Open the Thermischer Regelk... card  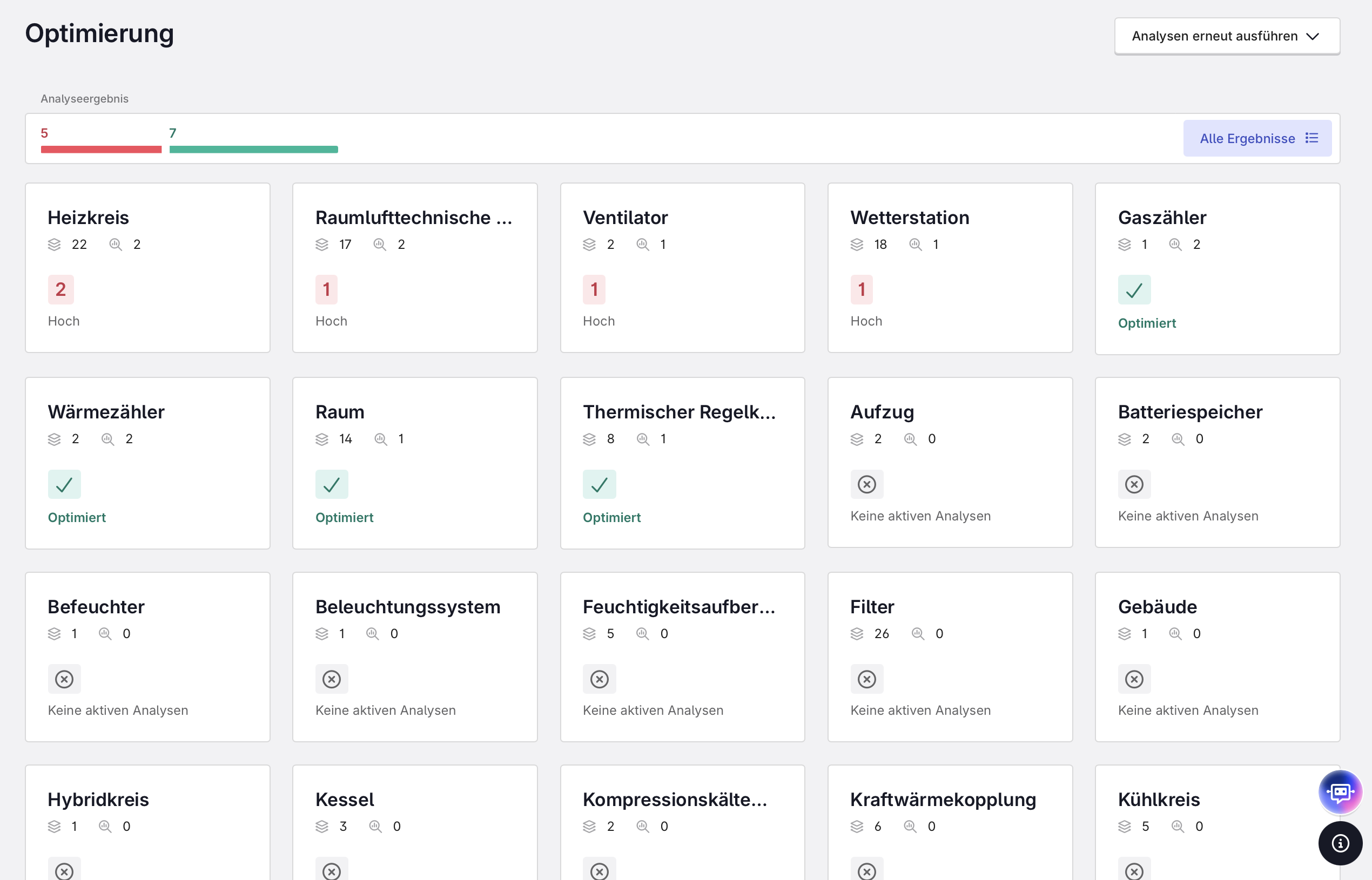pos(683,463)
